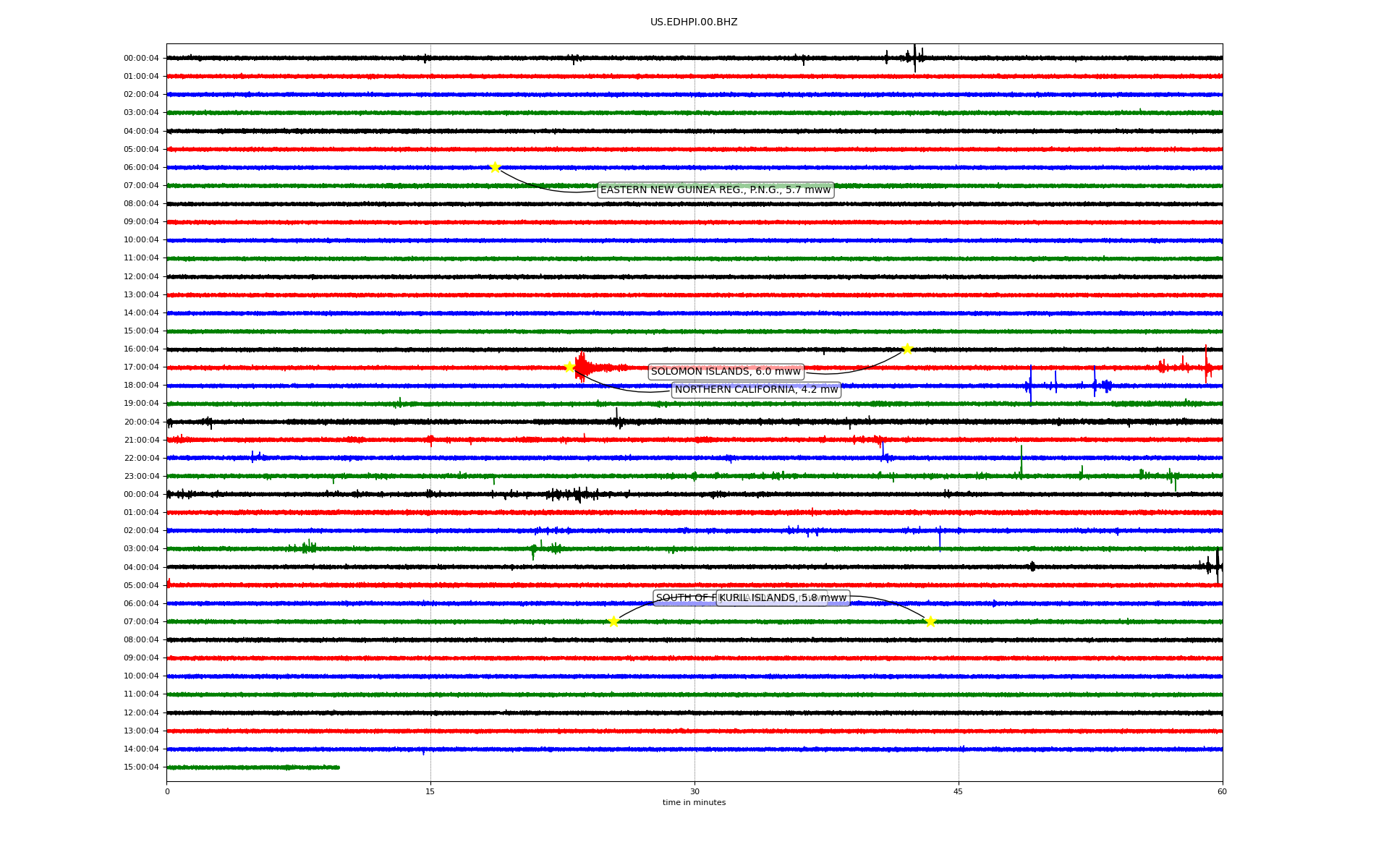Click the 15 tick on the x-axis
The width and height of the screenshot is (1389, 868).
(x=430, y=791)
